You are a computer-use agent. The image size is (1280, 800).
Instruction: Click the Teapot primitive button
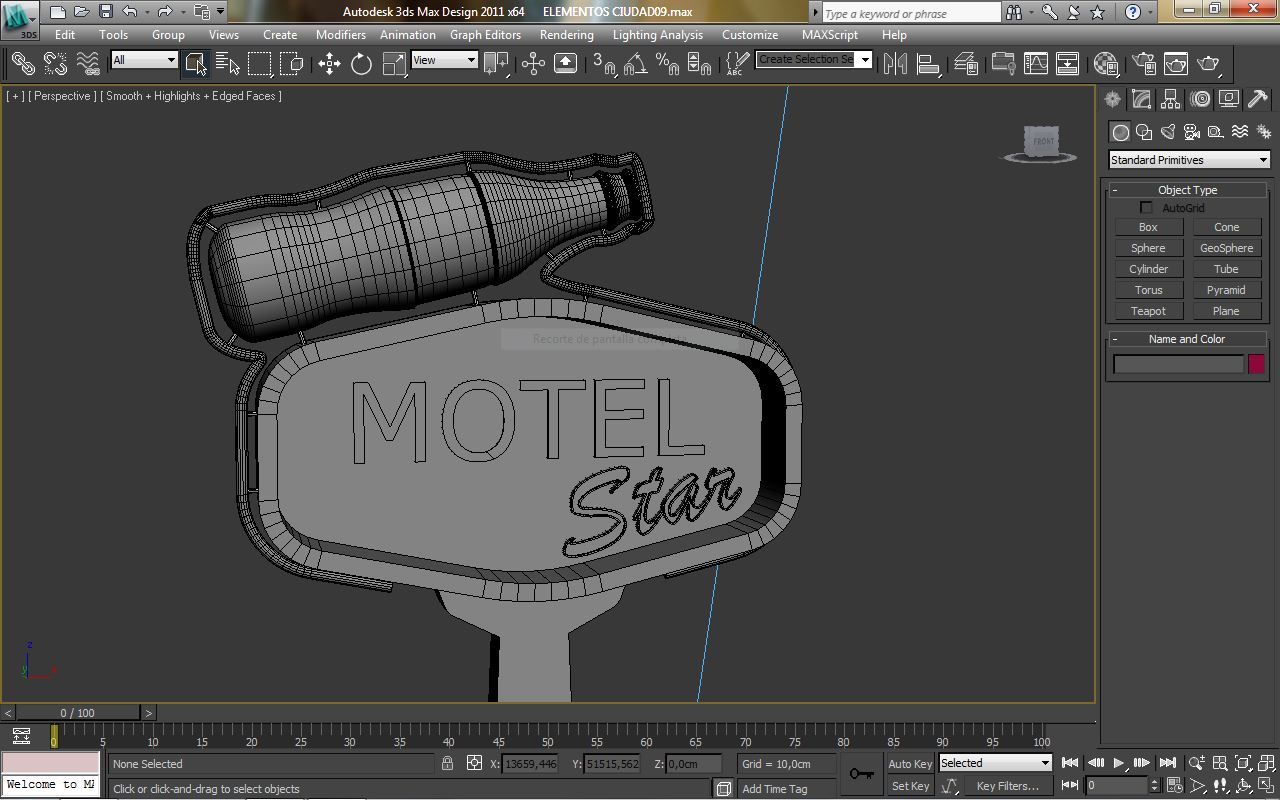(1148, 311)
